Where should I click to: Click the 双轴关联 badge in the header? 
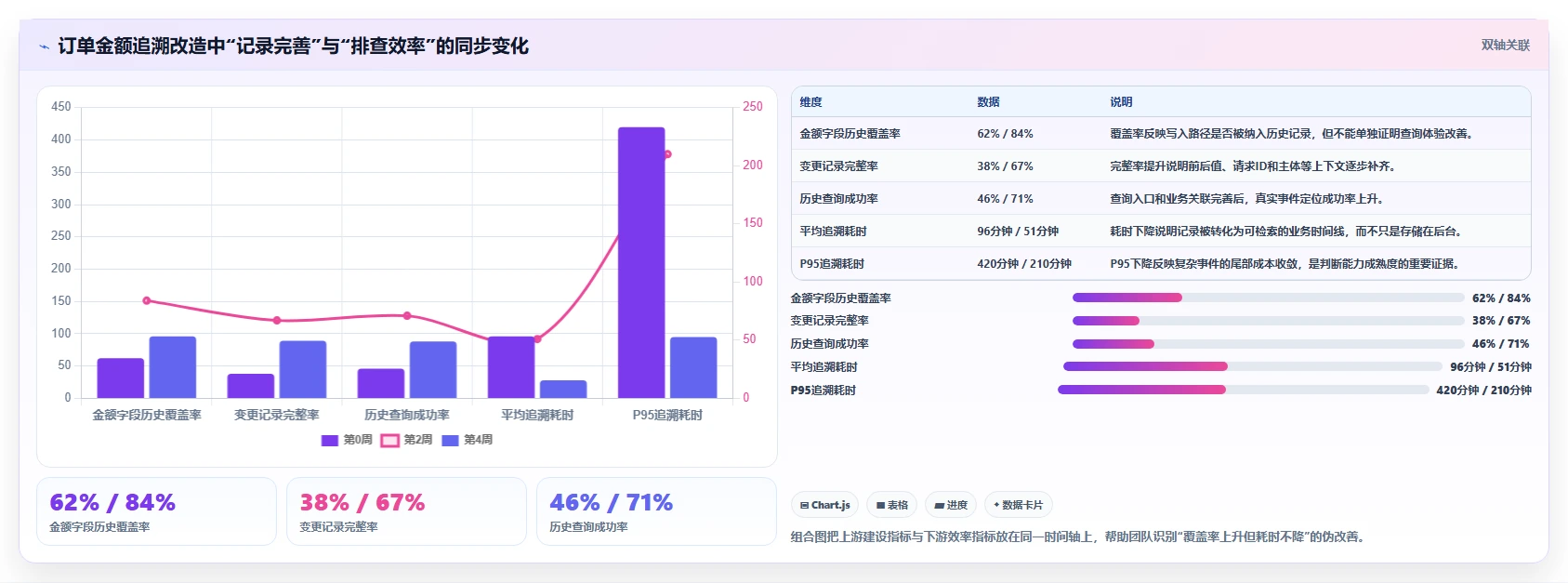point(1506,46)
